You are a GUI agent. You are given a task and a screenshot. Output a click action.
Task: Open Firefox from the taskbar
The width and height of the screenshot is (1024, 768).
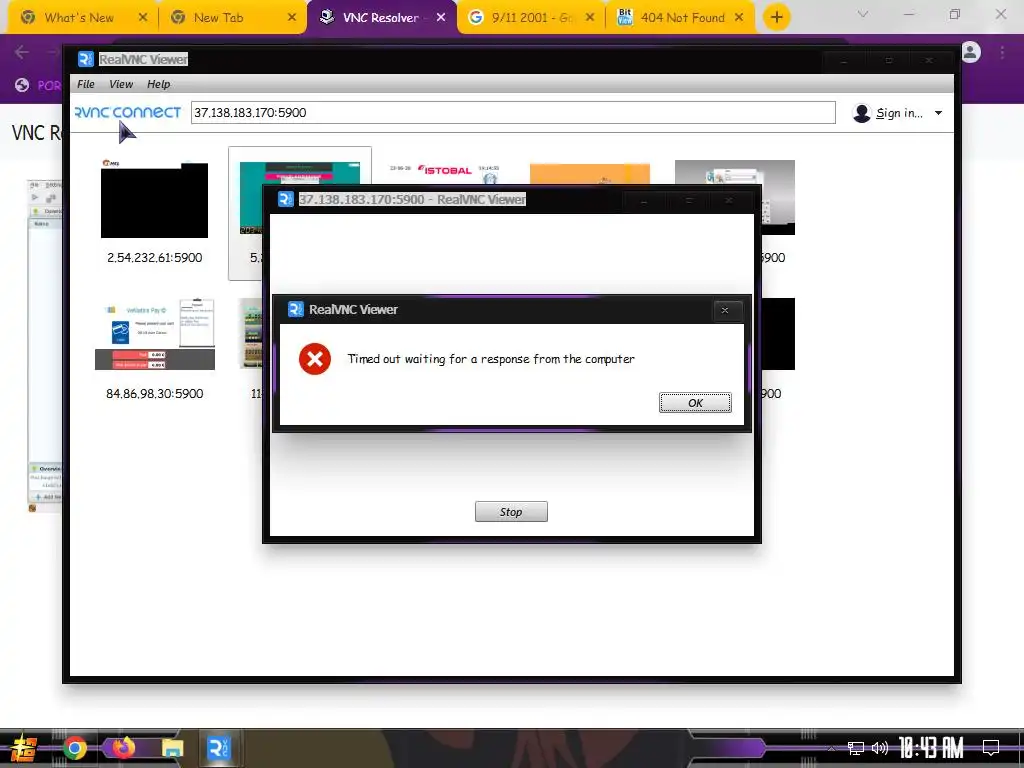123,748
